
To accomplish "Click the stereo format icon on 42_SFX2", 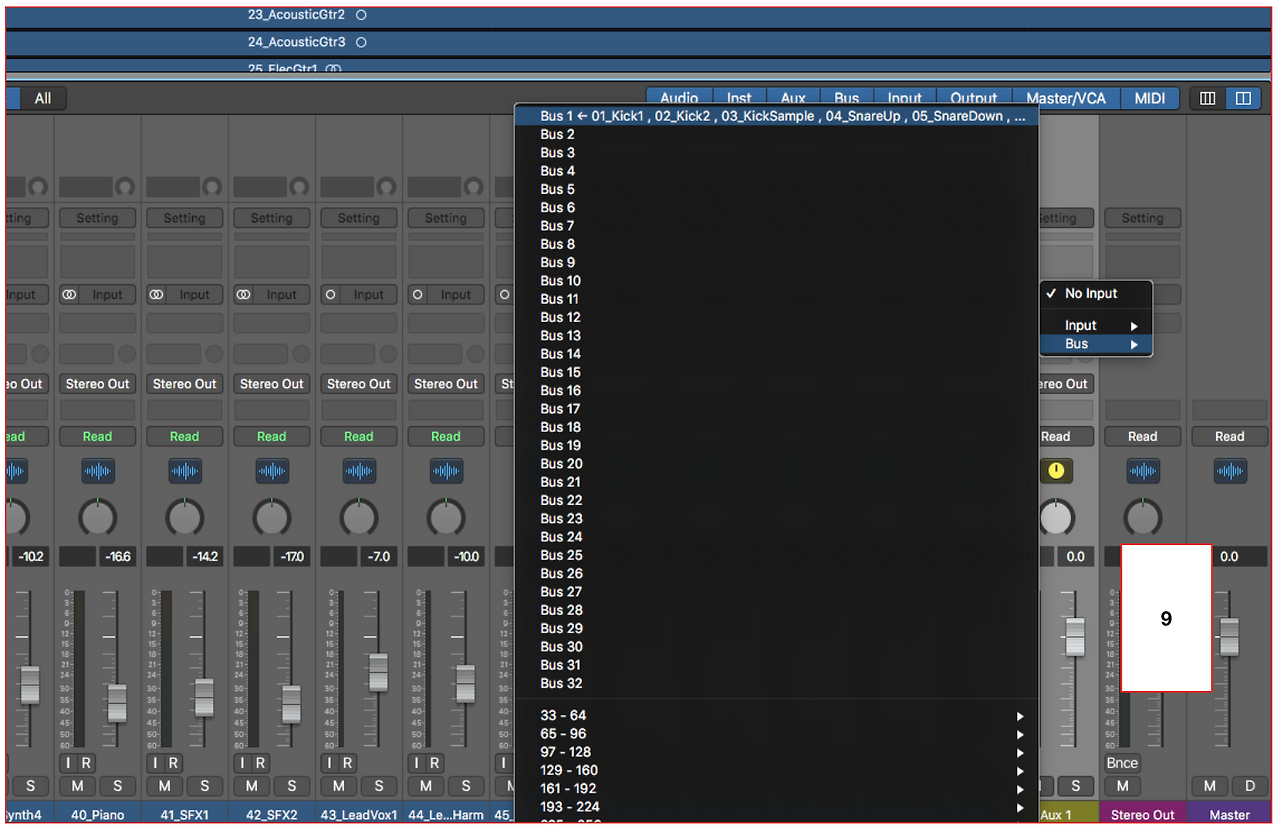I will point(244,295).
